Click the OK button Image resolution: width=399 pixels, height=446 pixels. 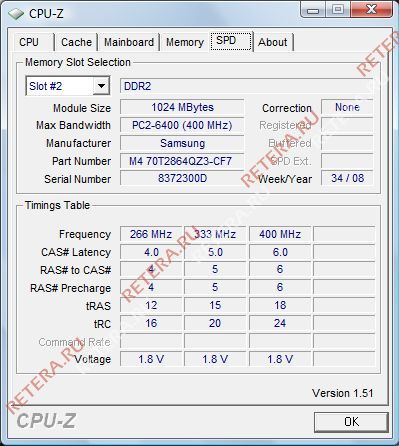point(351,422)
